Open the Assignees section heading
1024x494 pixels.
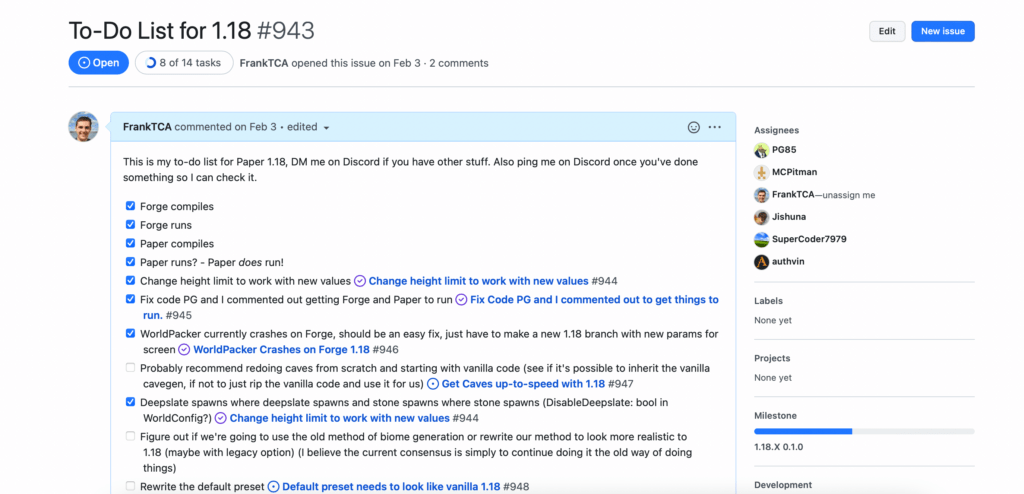pyautogui.click(x=776, y=130)
